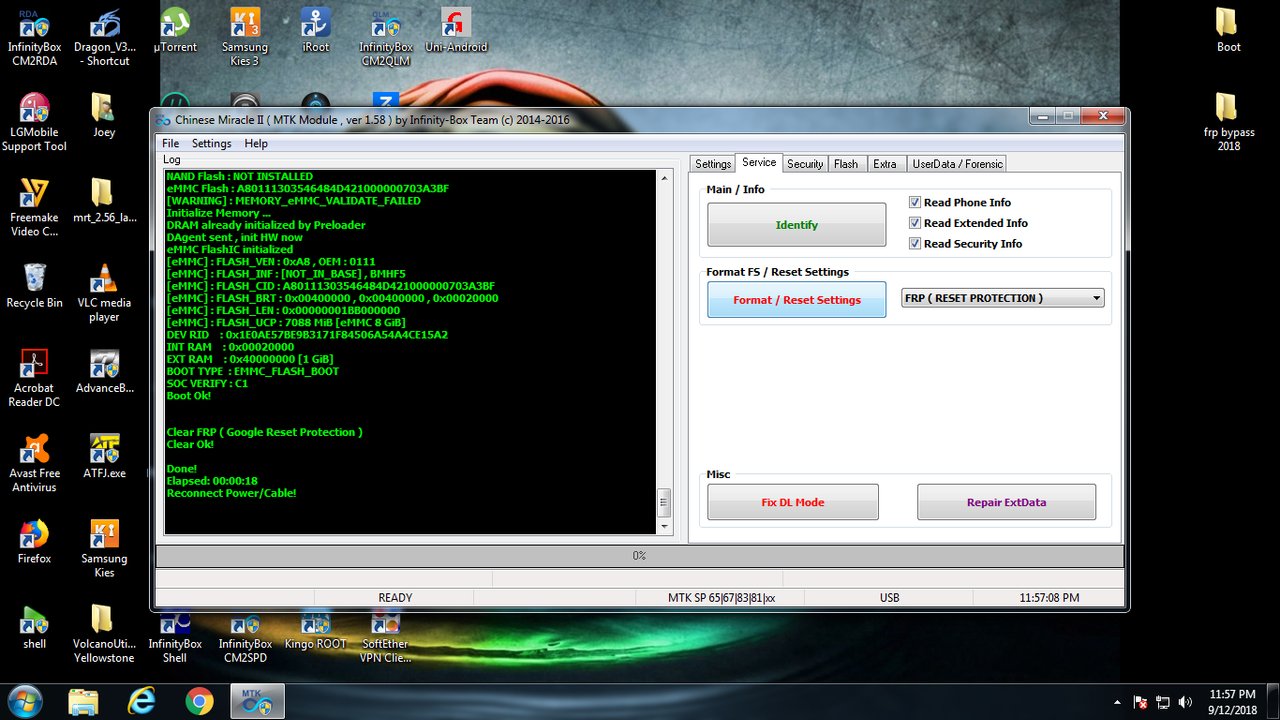Open File Explorer from taskbar
The height and width of the screenshot is (720, 1280).
pyautogui.click(x=84, y=702)
